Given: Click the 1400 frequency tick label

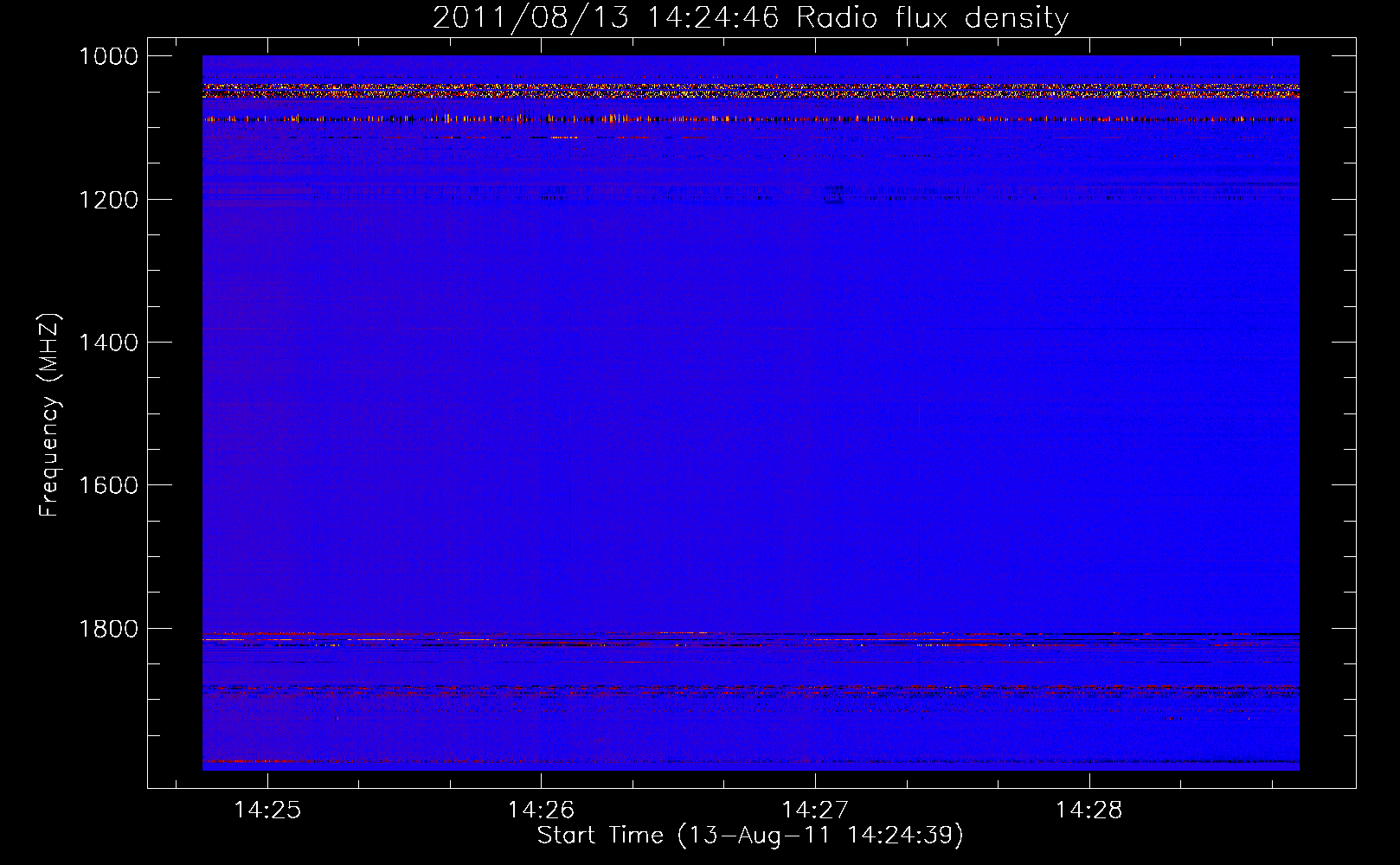Looking at the screenshot, I should (x=108, y=343).
